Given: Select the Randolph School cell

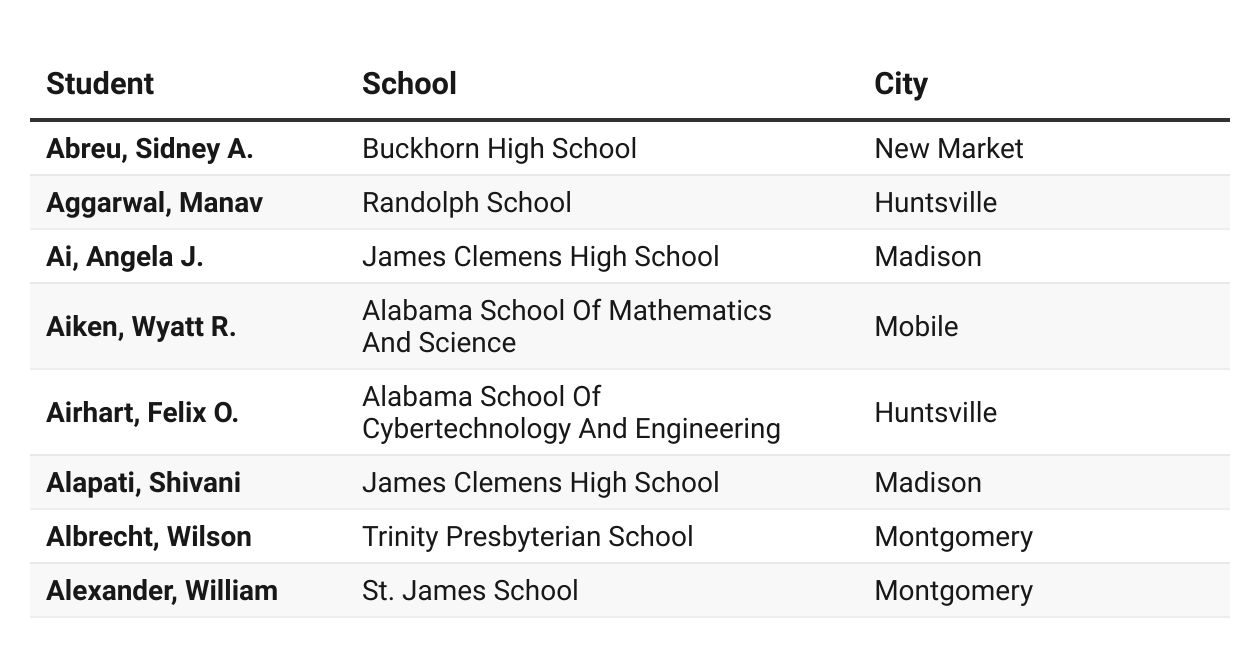Looking at the screenshot, I should [x=467, y=203].
